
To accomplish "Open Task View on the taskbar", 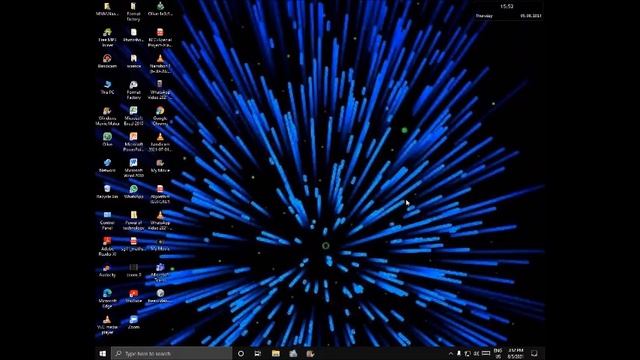I will point(258,353).
